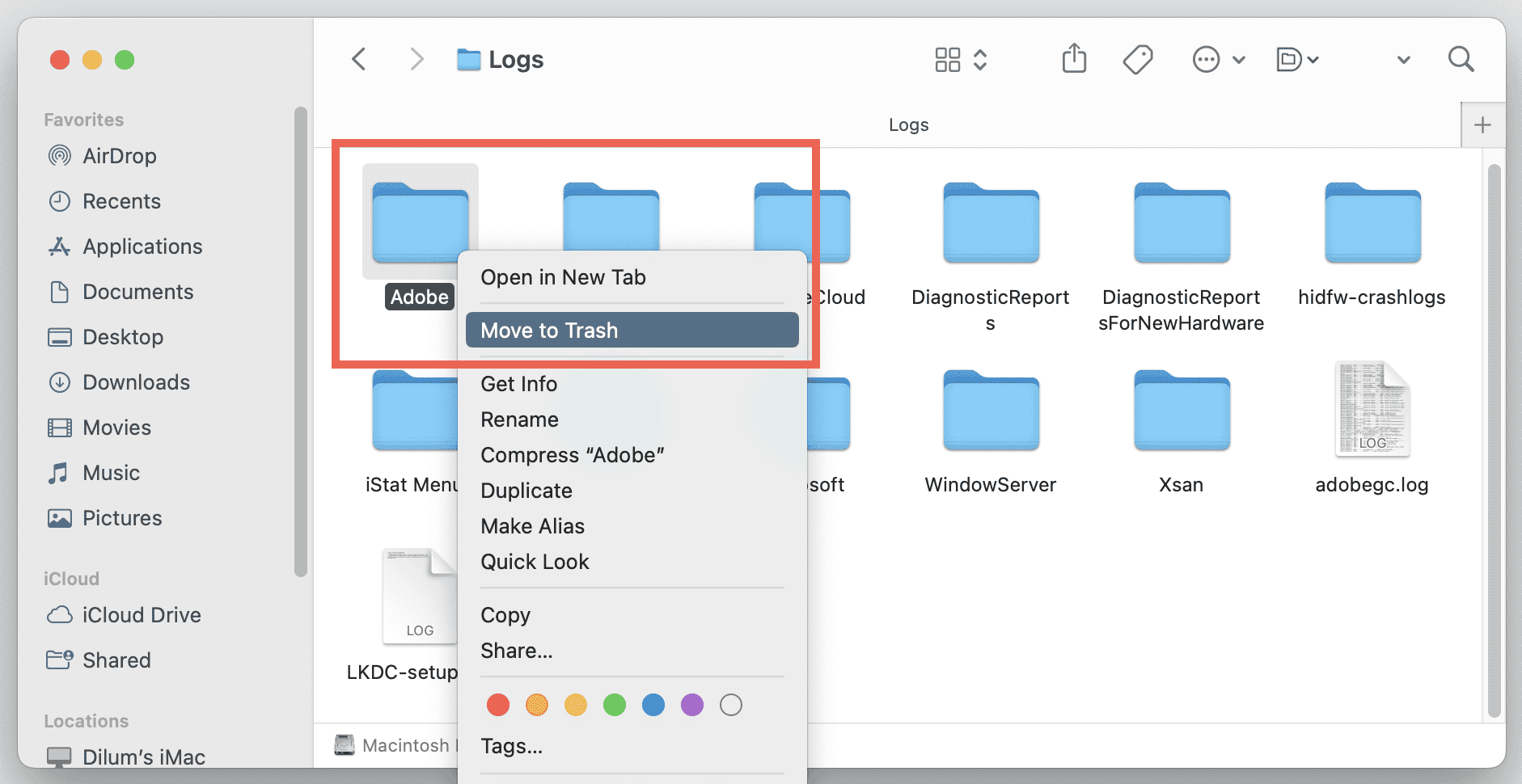
Task: Select Move to Trash from context menu
Action: 631,331
